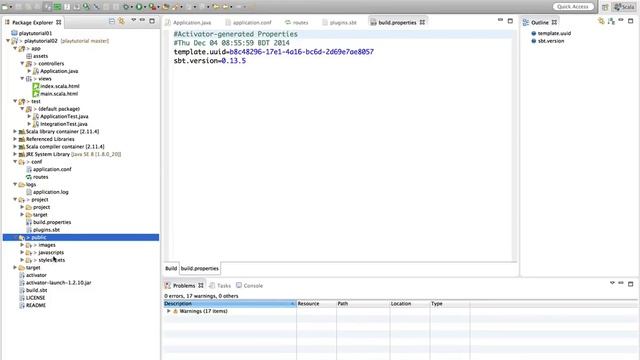The image size is (640, 360).
Task: Collapse All in Package Explorer toolbar
Action: pyautogui.click(x=112, y=21)
